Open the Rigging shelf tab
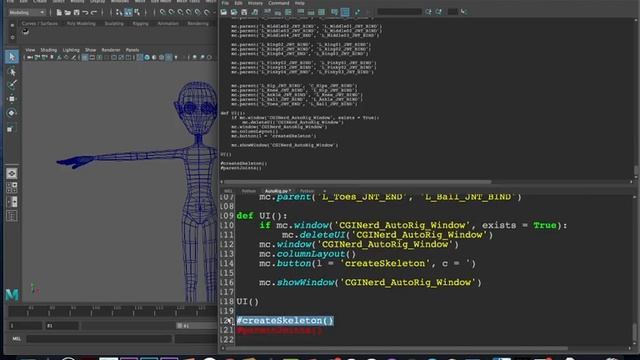 click(140, 24)
